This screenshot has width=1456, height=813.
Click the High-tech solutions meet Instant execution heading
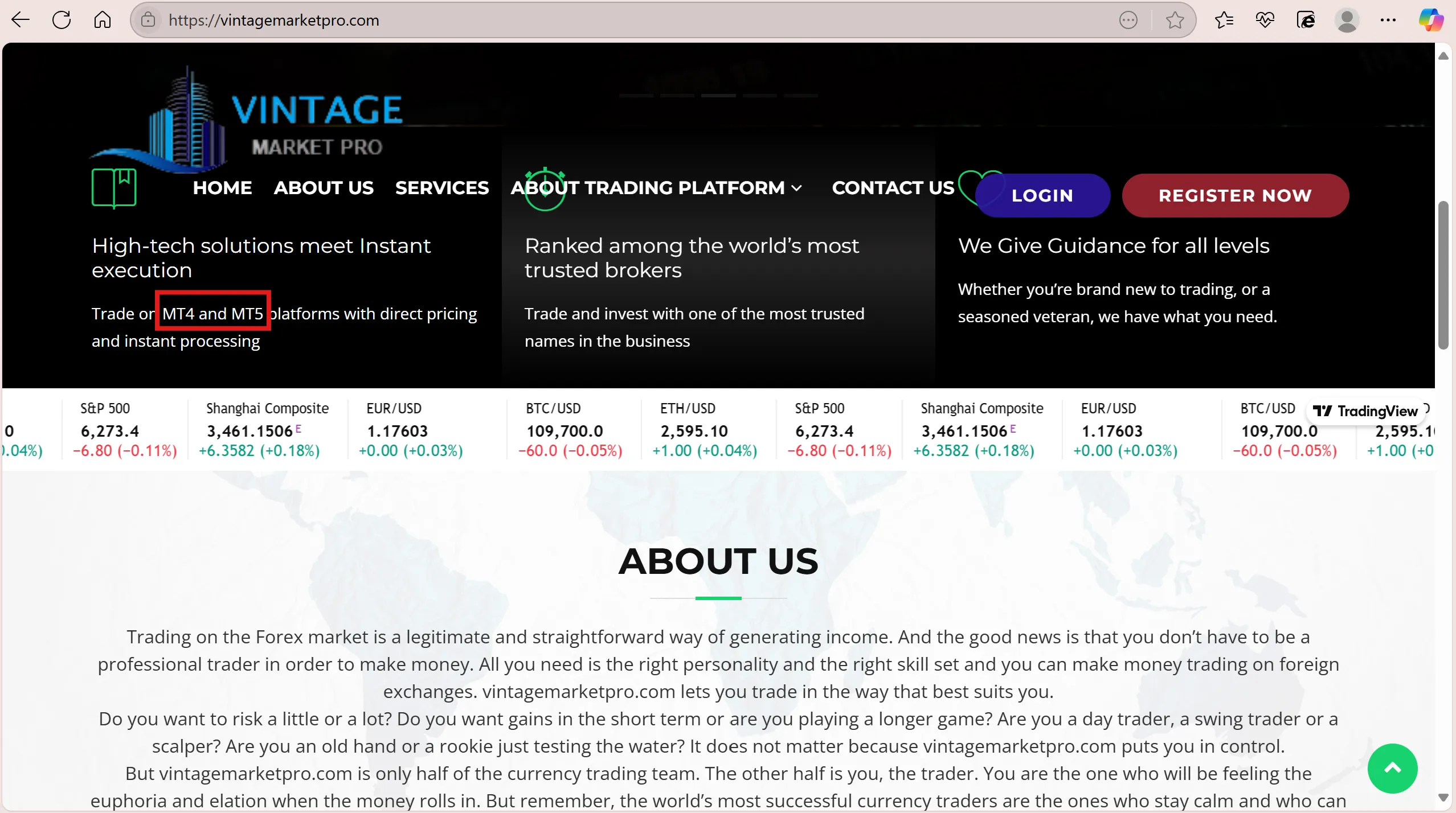click(261, 258)
